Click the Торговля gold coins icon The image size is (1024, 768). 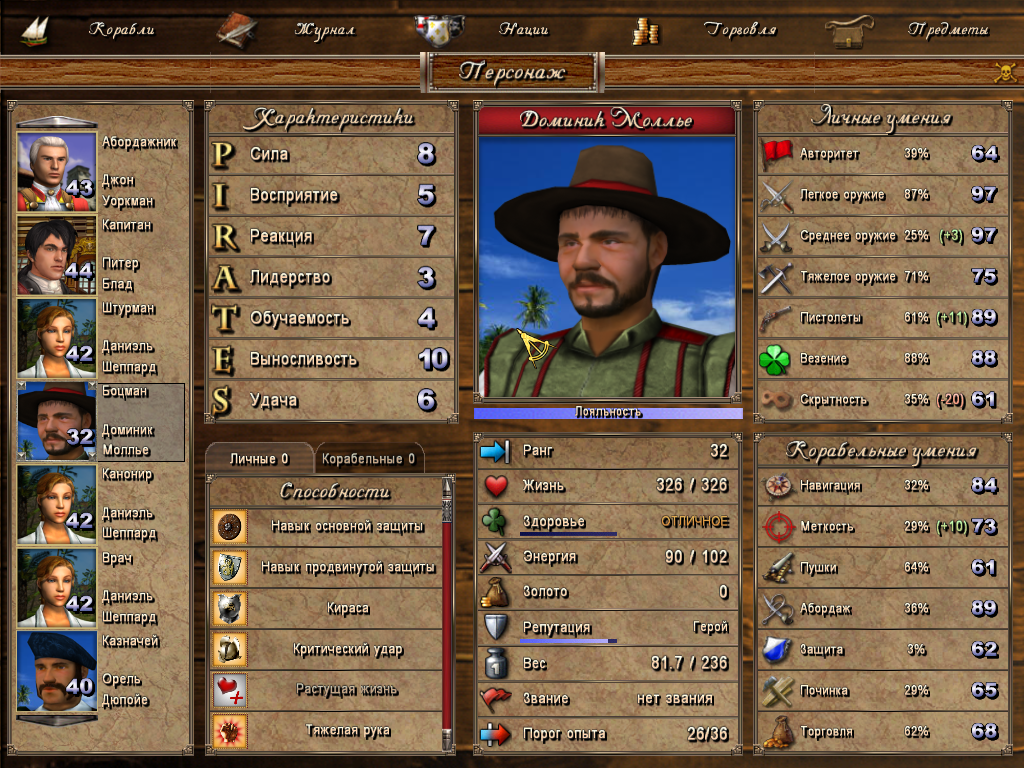[x=646, y=31]
